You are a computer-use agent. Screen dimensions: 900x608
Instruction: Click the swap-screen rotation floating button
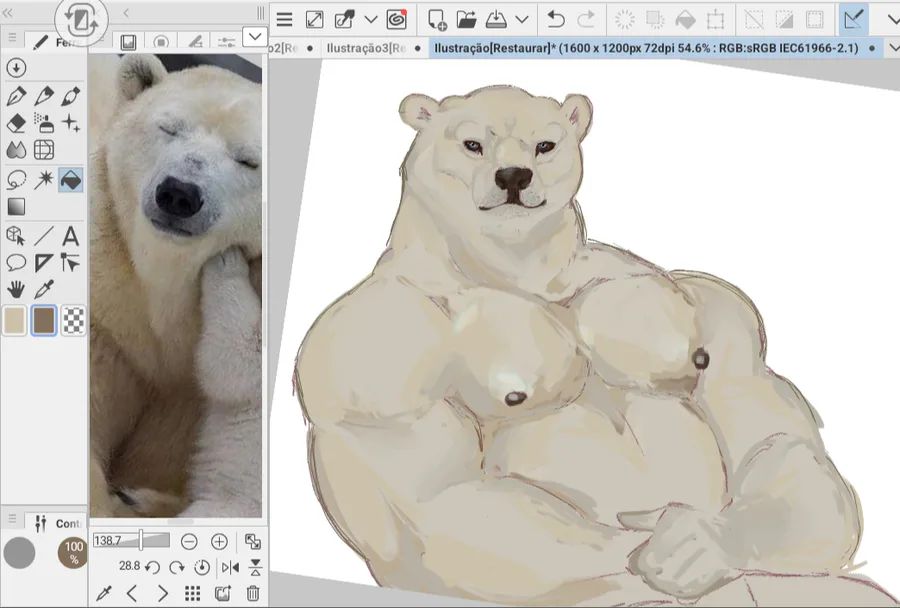(81, 20)
